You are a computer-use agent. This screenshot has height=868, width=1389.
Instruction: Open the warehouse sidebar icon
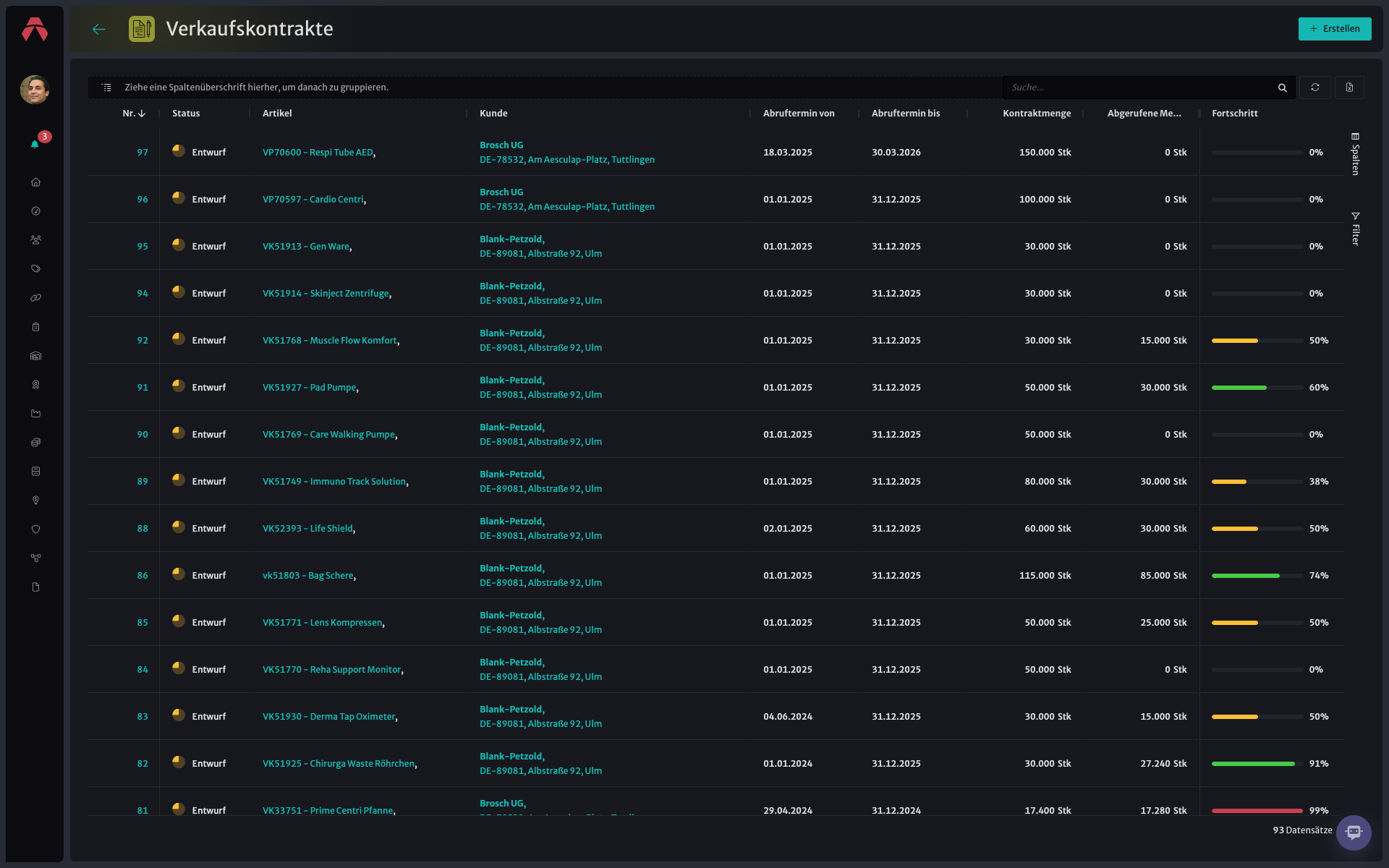[35, 356]
